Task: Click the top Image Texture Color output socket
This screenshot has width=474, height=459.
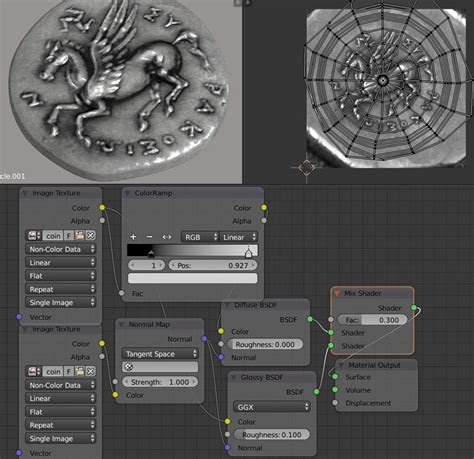Action: click(102, 208)
